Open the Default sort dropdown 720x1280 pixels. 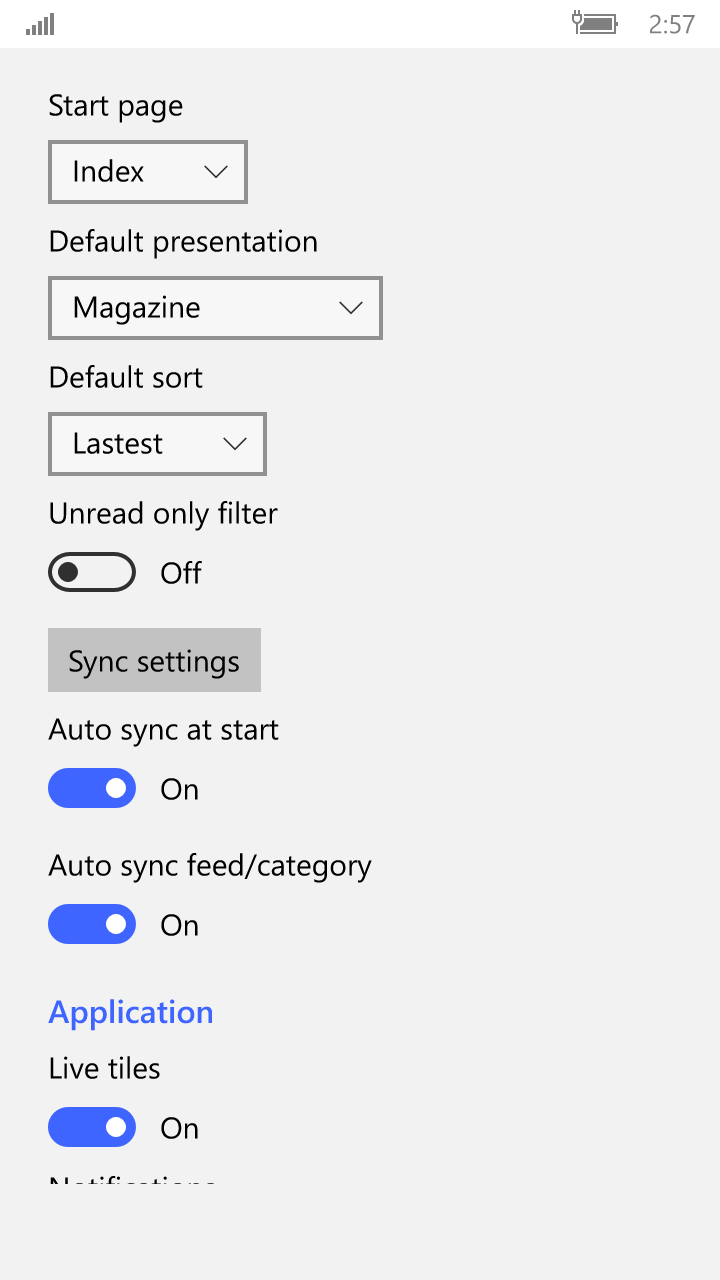pyautogui.click(x=157, y=444)
